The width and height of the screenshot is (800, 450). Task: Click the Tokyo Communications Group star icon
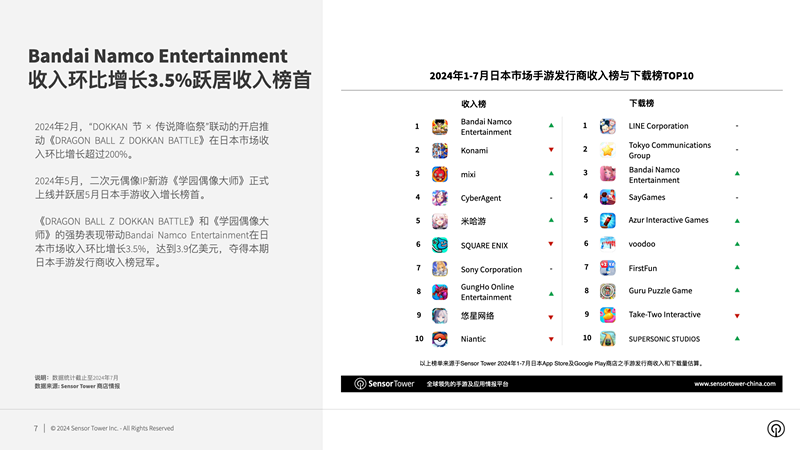tap(608, 150)
